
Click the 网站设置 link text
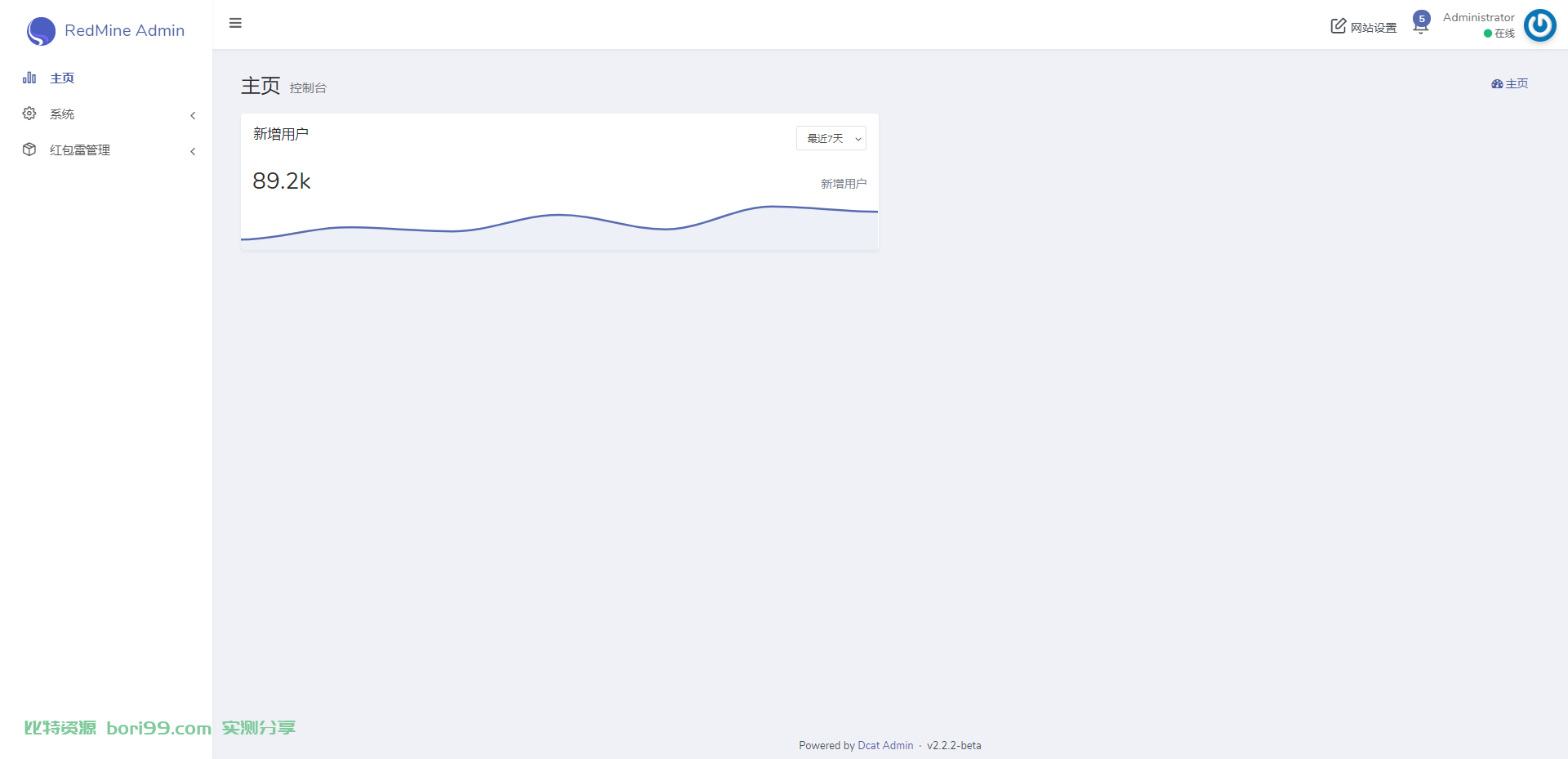(1374, 28)
